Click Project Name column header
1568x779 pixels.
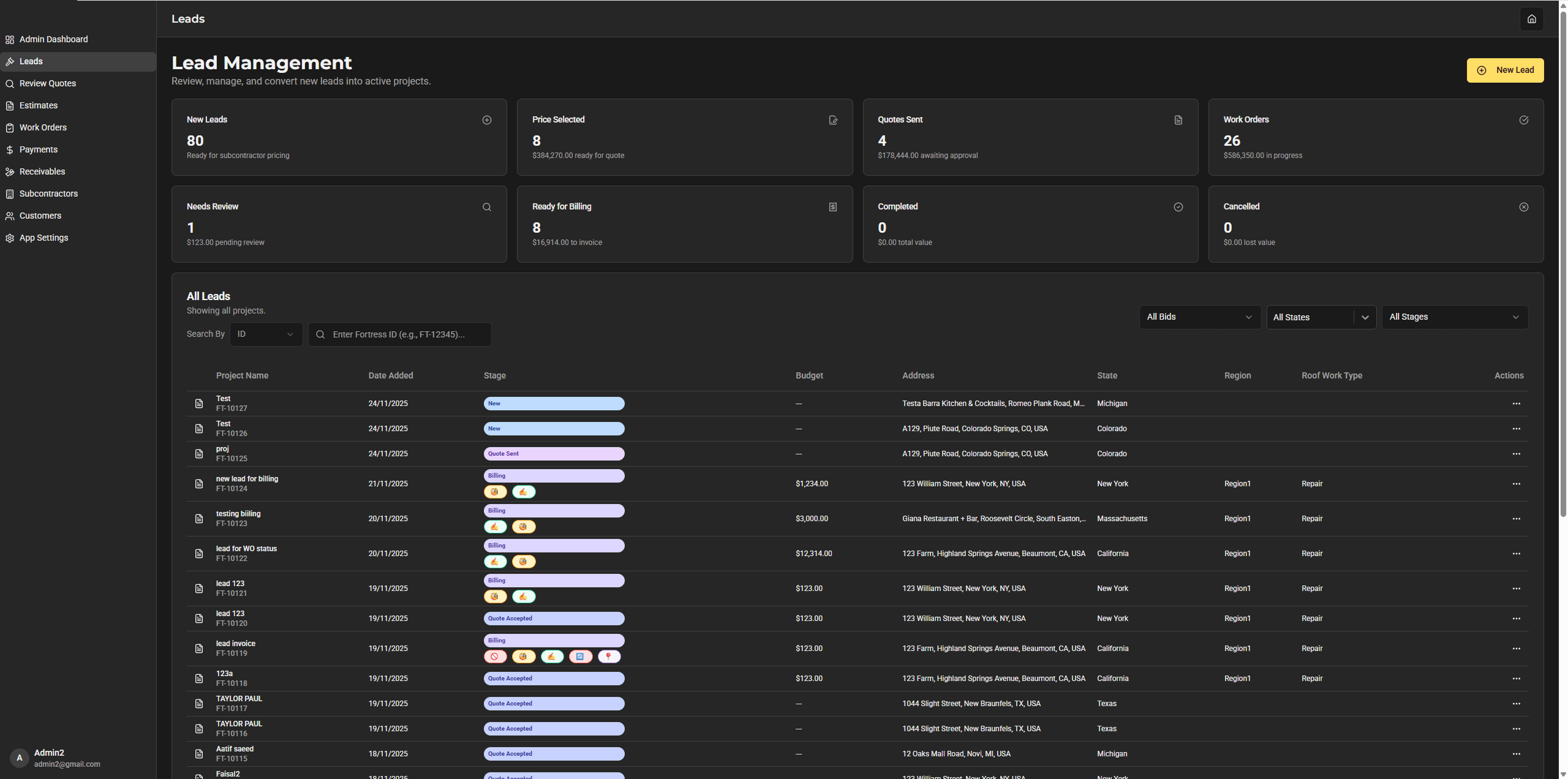pyautogui.click(x=242, y=375)
